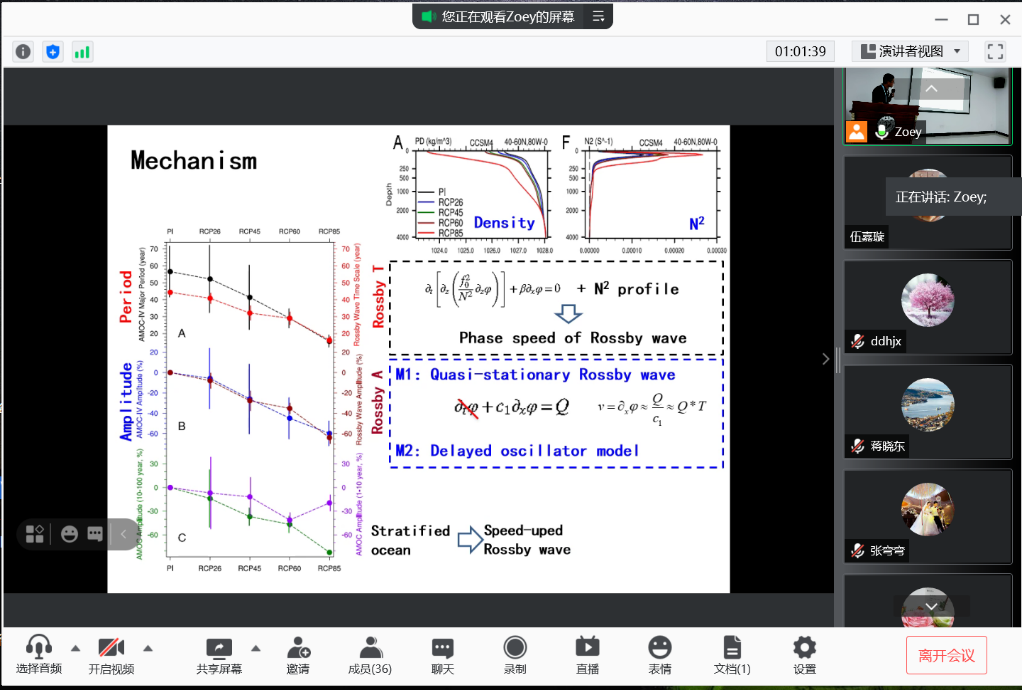Enter fullscreen mode with top-right icon
The height and width of the screenshot is (690, 1022).
pos(994,51)
